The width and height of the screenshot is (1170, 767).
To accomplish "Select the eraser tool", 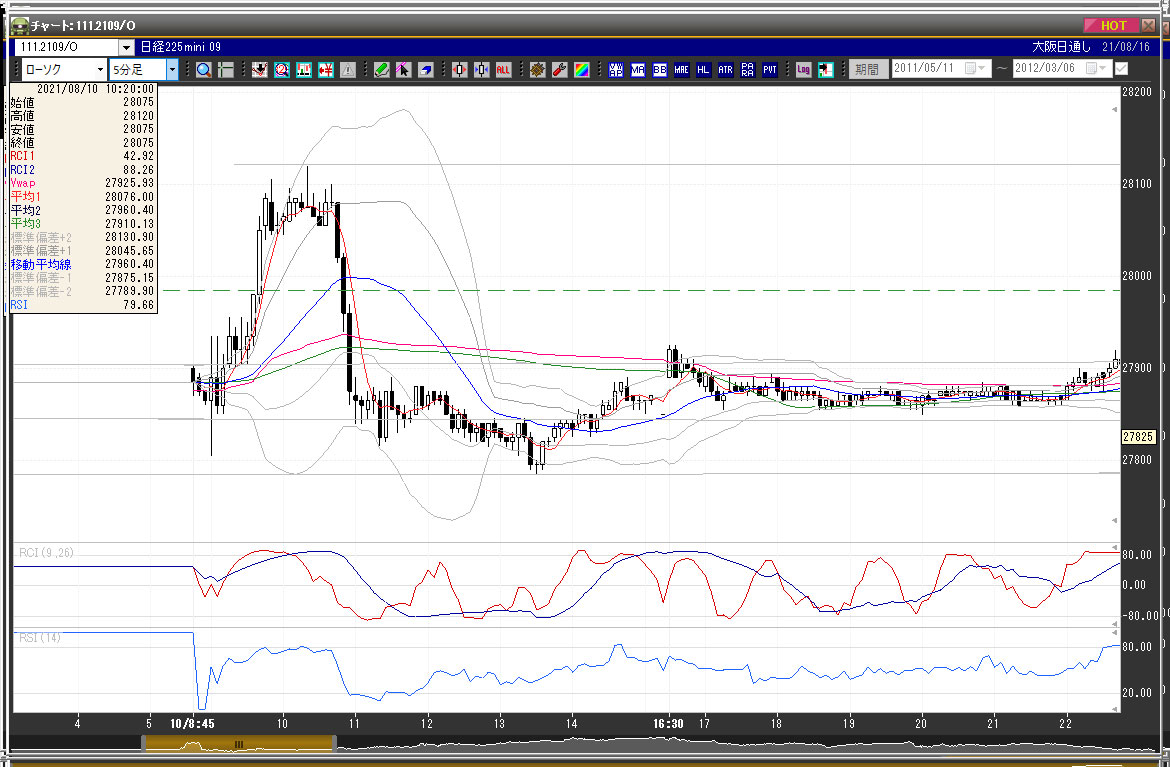I will (x=425, y=69).
